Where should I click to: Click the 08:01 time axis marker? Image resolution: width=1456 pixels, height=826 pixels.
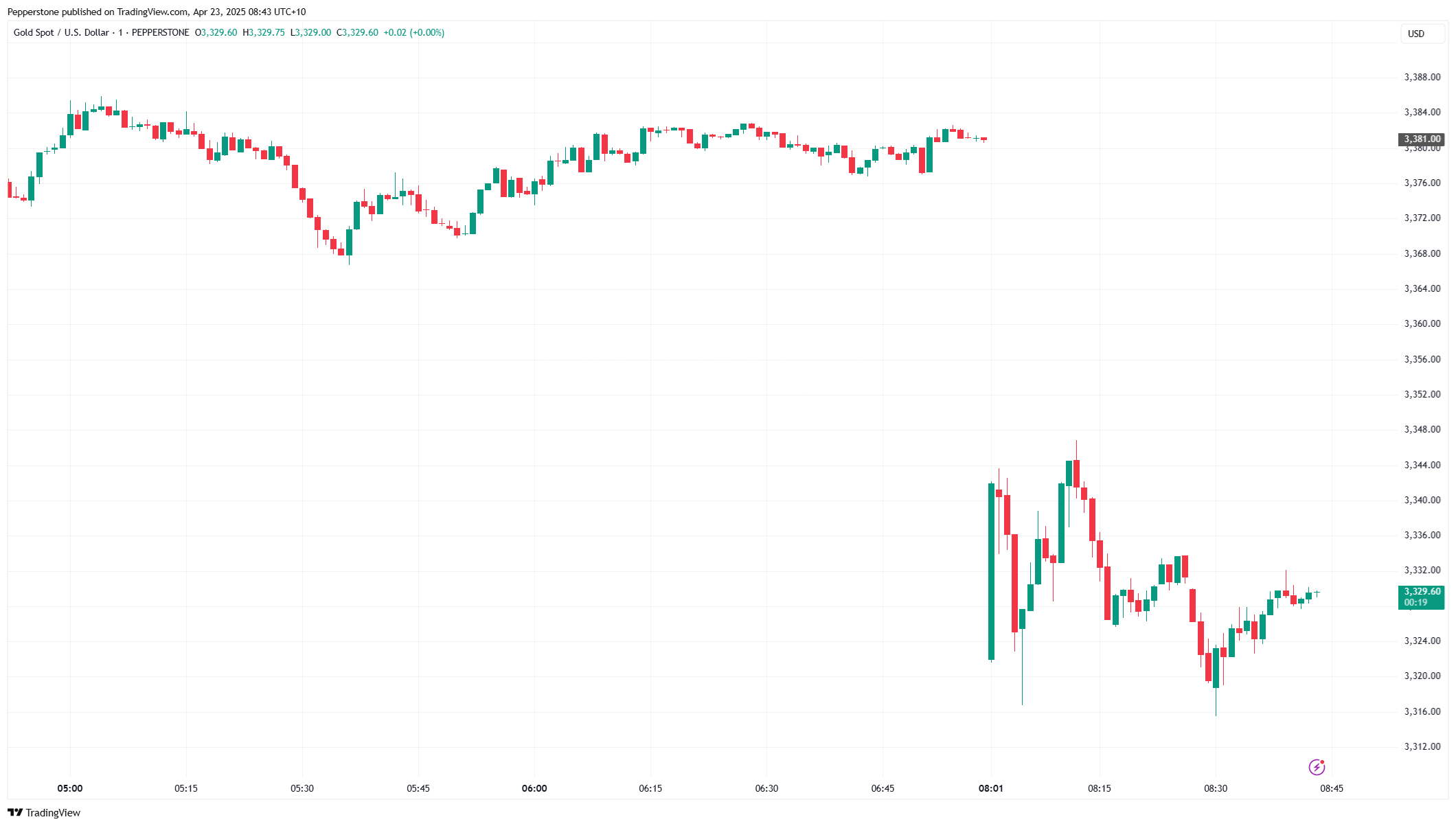pos(990,788)
